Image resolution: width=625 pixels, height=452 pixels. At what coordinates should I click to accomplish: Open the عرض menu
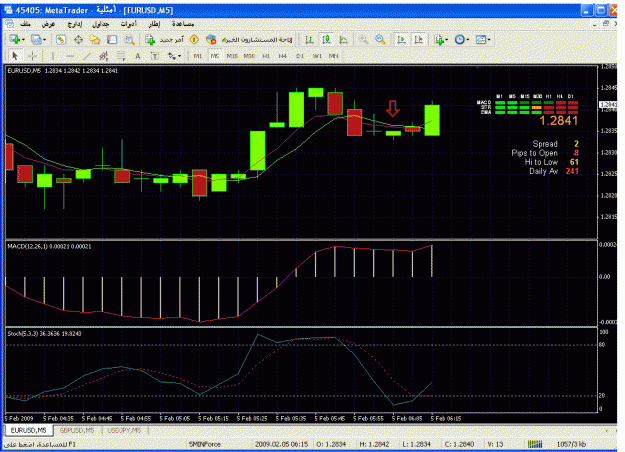click(x=48, y=24)
